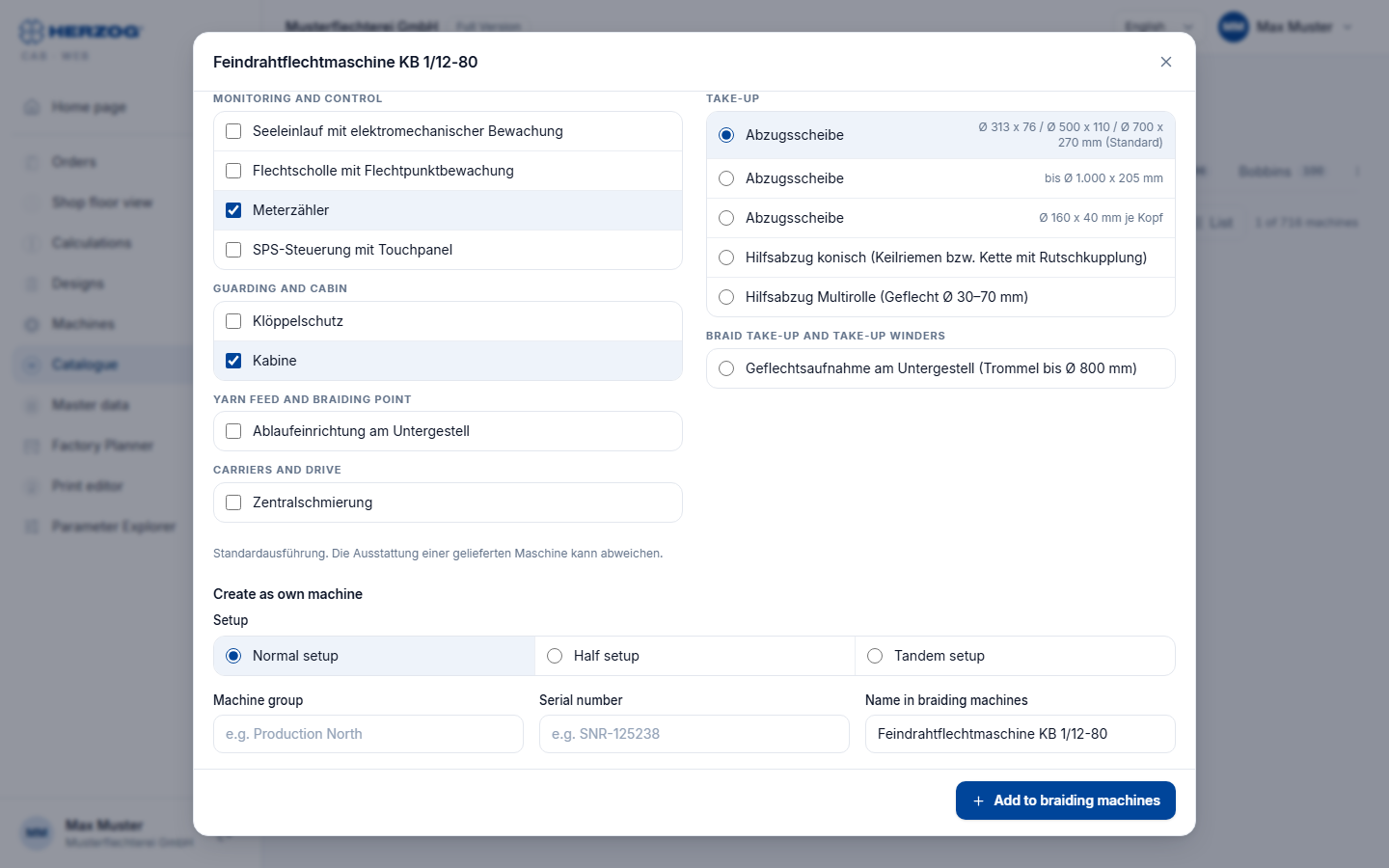Switch to Half setup
Image resolution: width=1389 pixels, height=868 pixels.
694,656
